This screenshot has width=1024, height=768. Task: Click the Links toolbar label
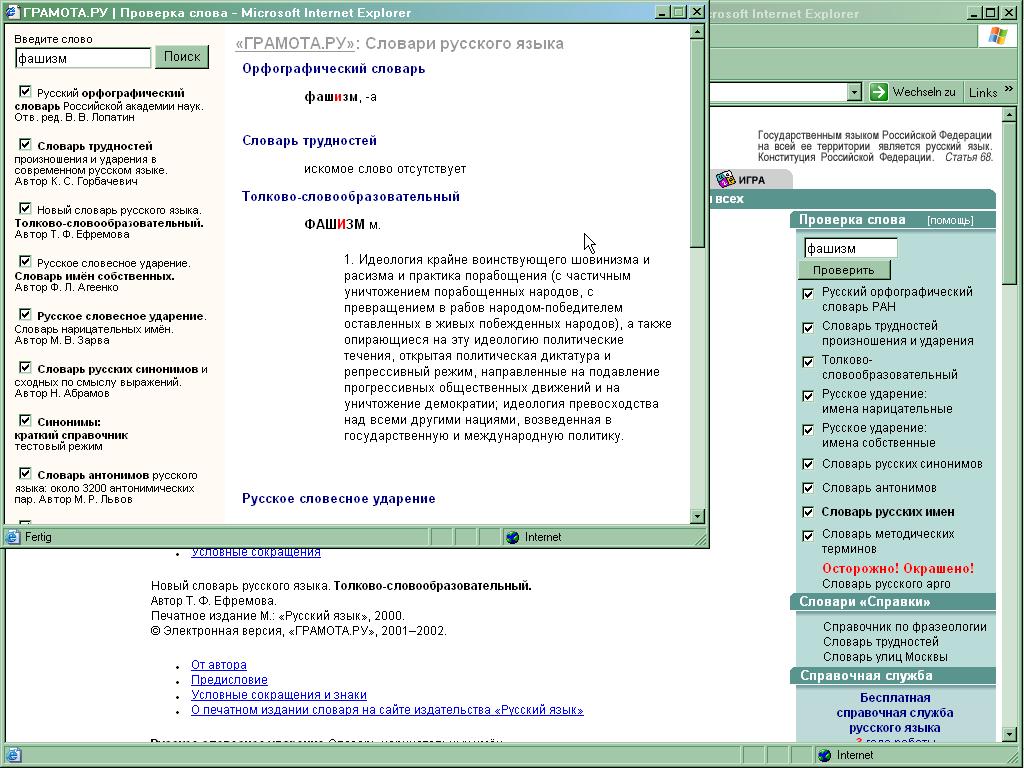pyautogui.click(x=983, y=93)
